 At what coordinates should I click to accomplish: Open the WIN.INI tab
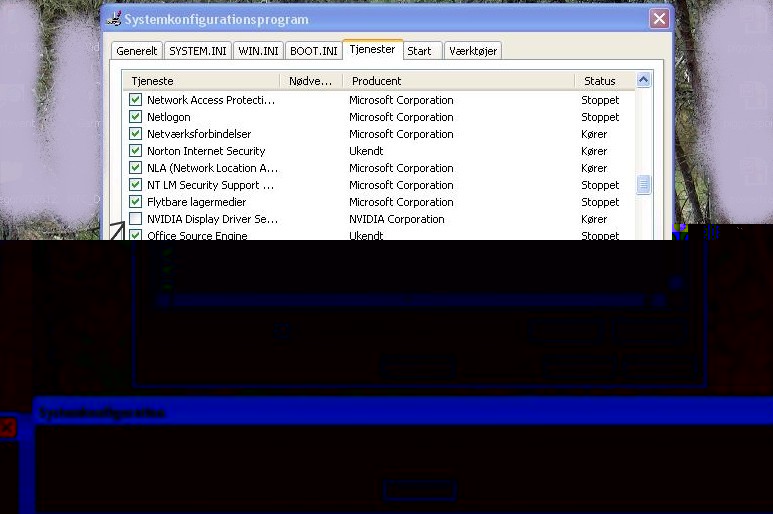tap(258, 51)
